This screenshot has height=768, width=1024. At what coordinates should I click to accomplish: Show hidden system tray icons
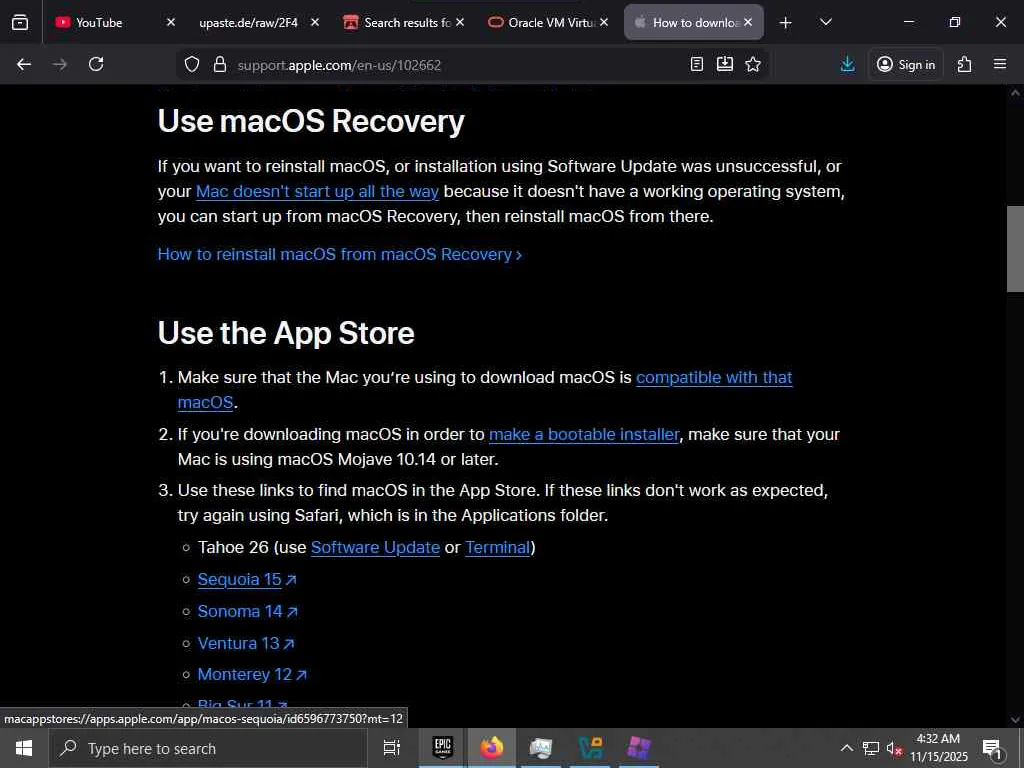pyautogui.click(x=846, y=748)
